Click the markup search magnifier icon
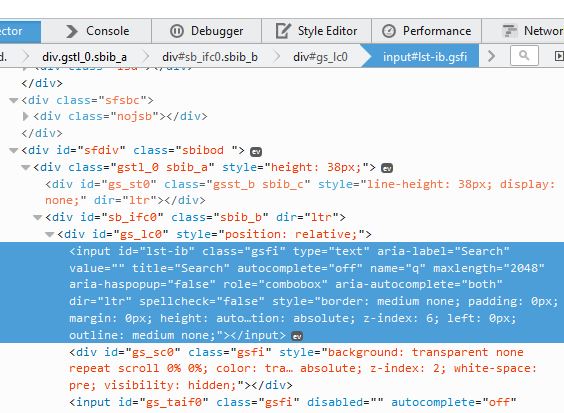This screenshot has width=564, height=413. click(x=524, y=56)
